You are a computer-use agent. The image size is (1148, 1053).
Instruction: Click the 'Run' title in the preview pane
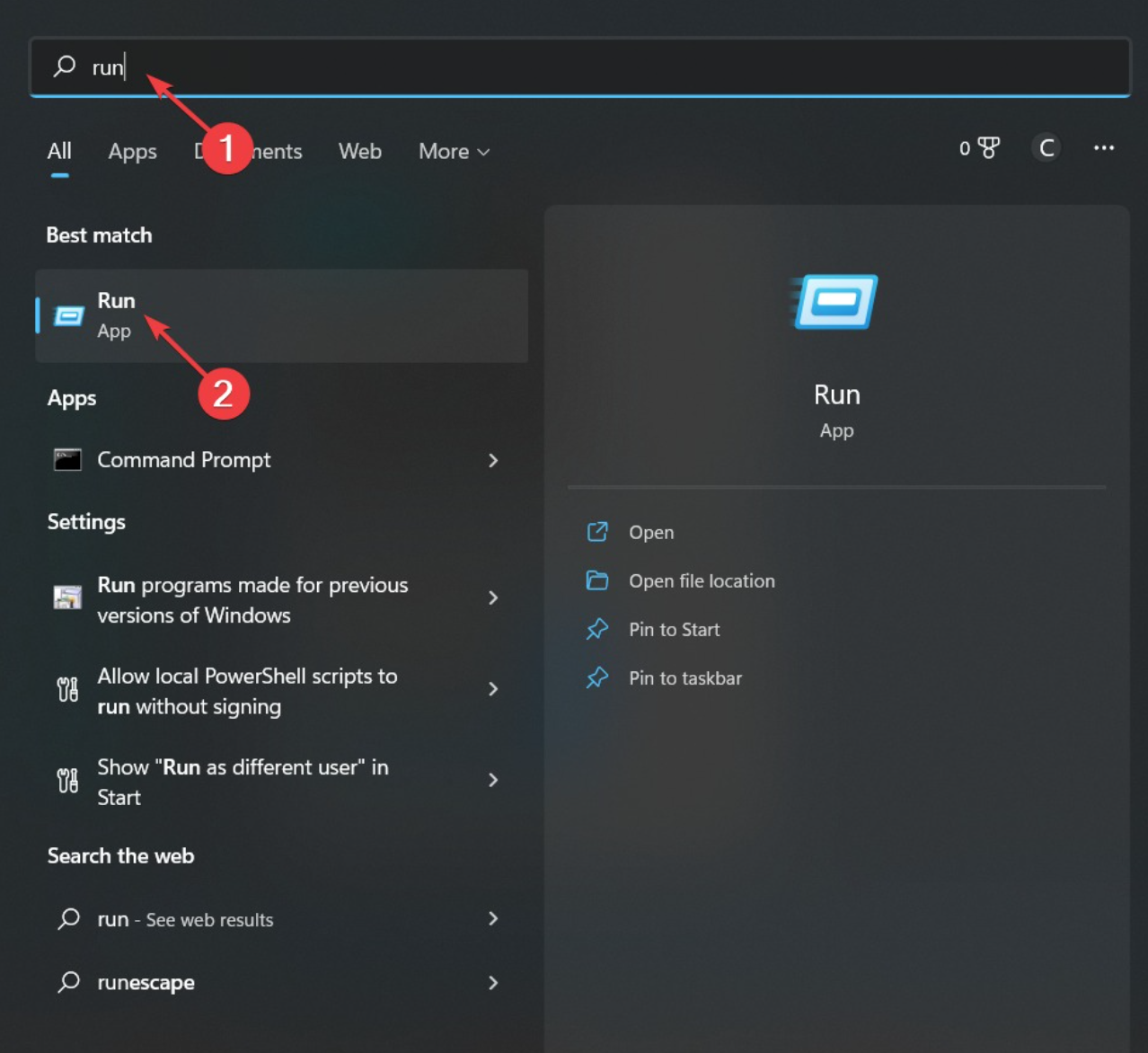tap(836, 394)
